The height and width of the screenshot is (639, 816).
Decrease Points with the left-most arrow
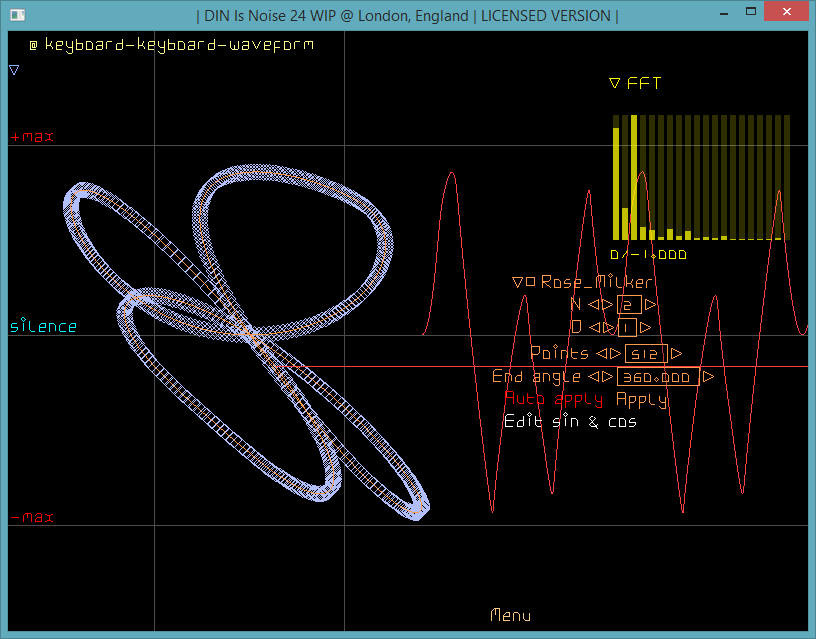(602, 354)
